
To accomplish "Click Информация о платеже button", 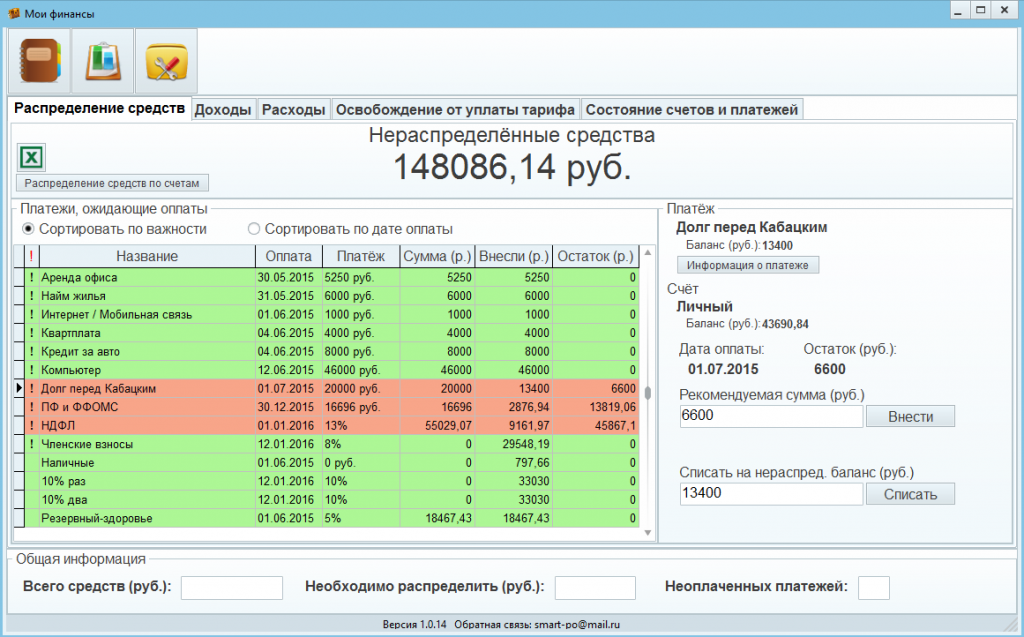I will pos(749,265).
